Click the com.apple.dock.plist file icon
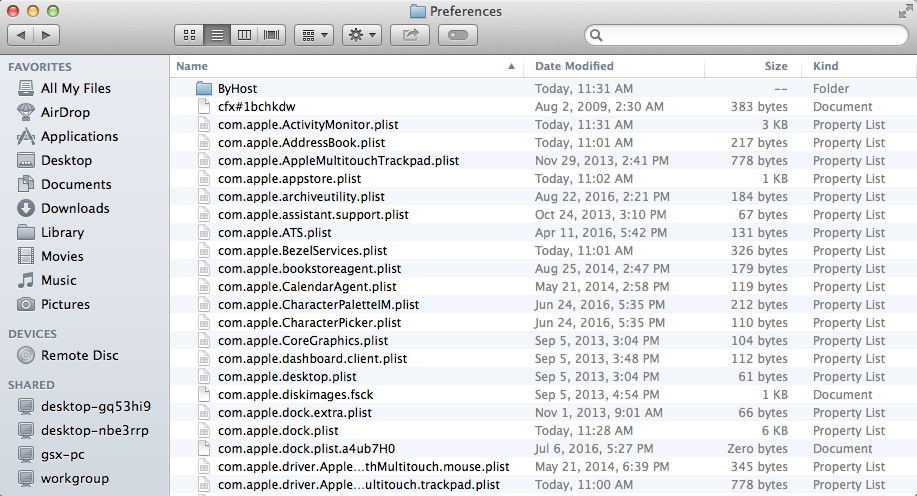Viewport: 917px width, 496px height. tap(204, 431)
